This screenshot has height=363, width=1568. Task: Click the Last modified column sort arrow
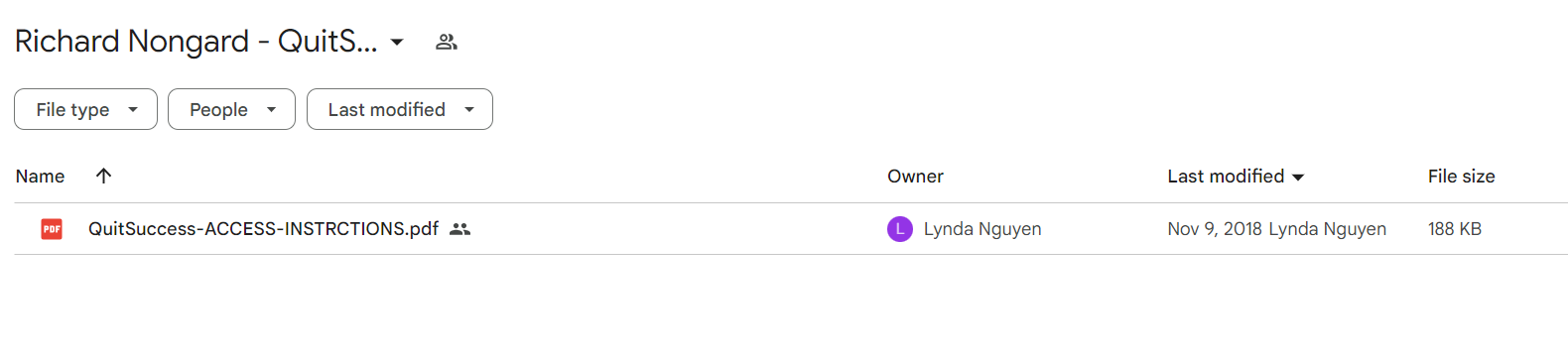(1298, 178)
